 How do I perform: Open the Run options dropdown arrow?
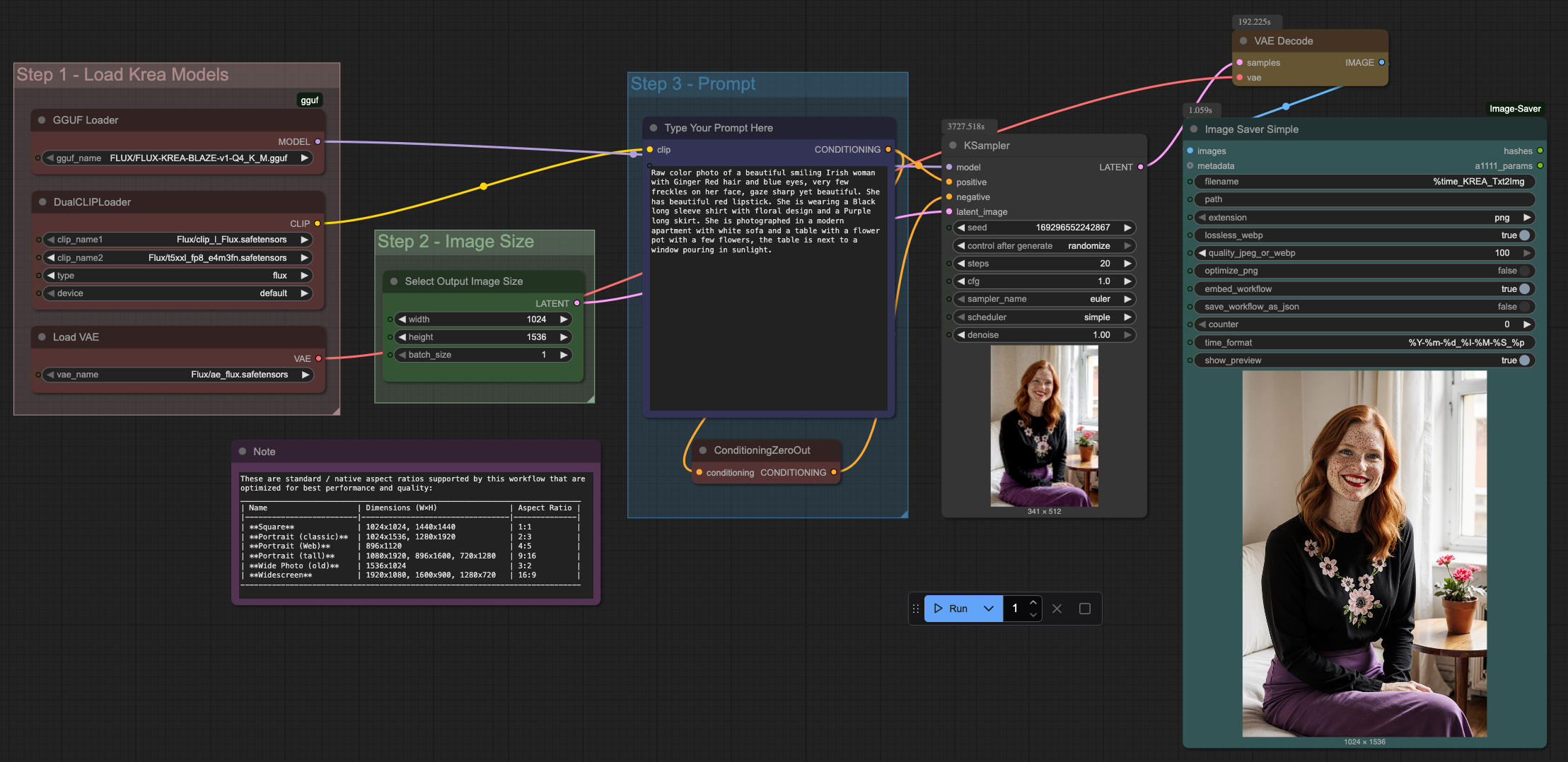coord(989,609)
